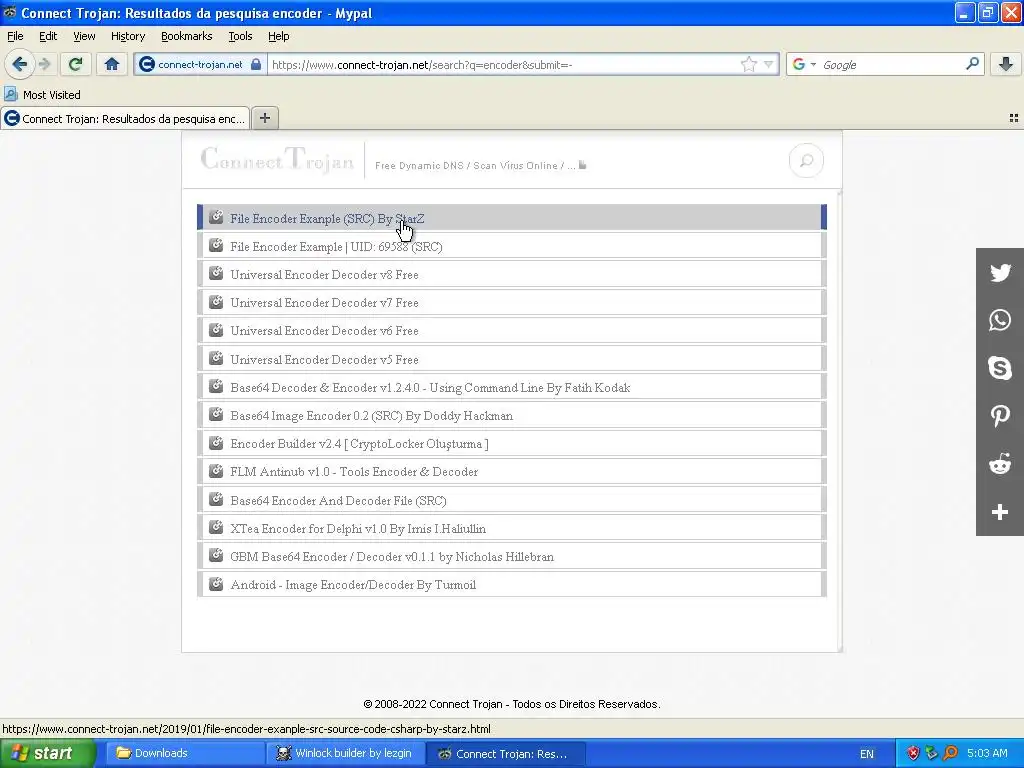Share the page on Pinterest
The height and width of the screenshot is (768, 1024).
pyautogui.click(x=1000, y=416)
